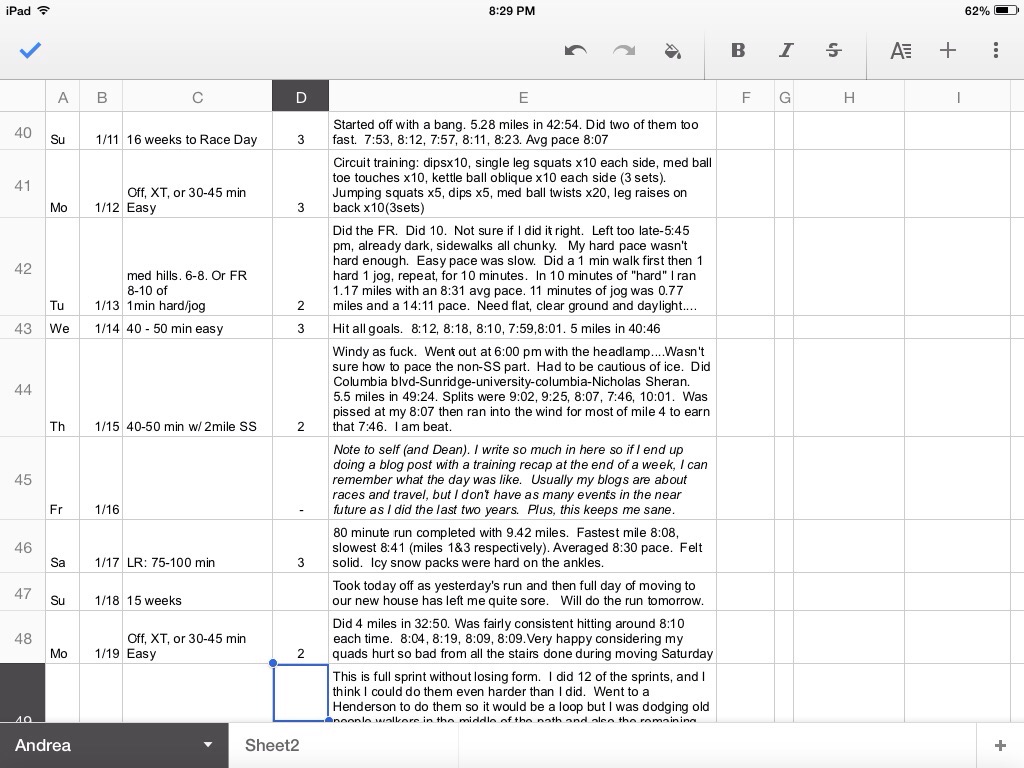Viewport: 1024px width, 768px height.
Task: Tap the plus insert icon in toolbar
Action: pyautogui.click(x=948, y=50)
